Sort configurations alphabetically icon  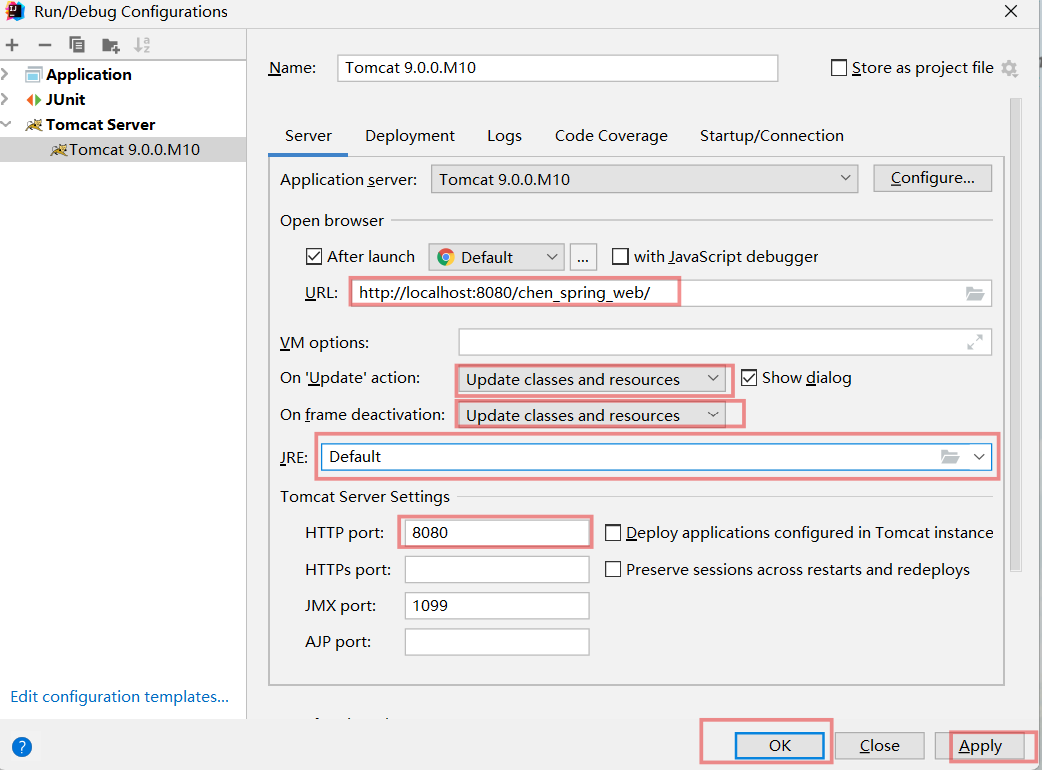pos(142,45)
